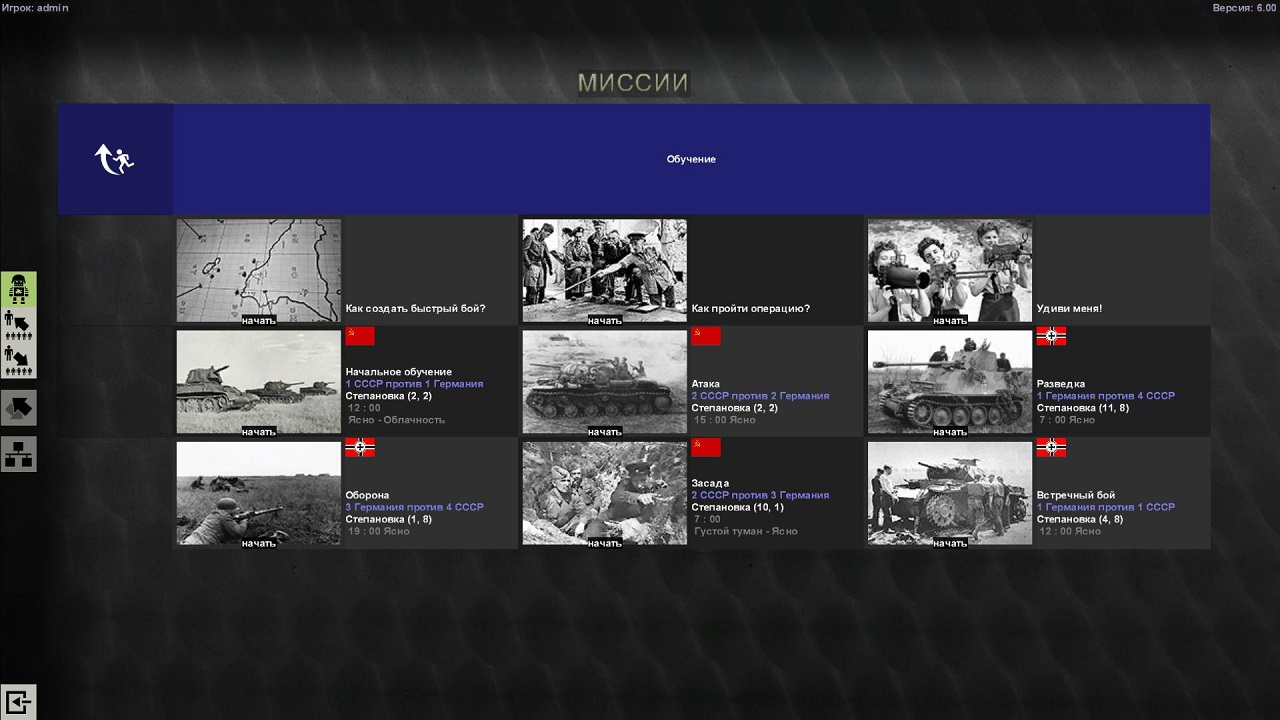Image resolution: width=1280 pixels, height=720 pixels.
Task: Select the Обучение category header
Action: pos(691,159)
